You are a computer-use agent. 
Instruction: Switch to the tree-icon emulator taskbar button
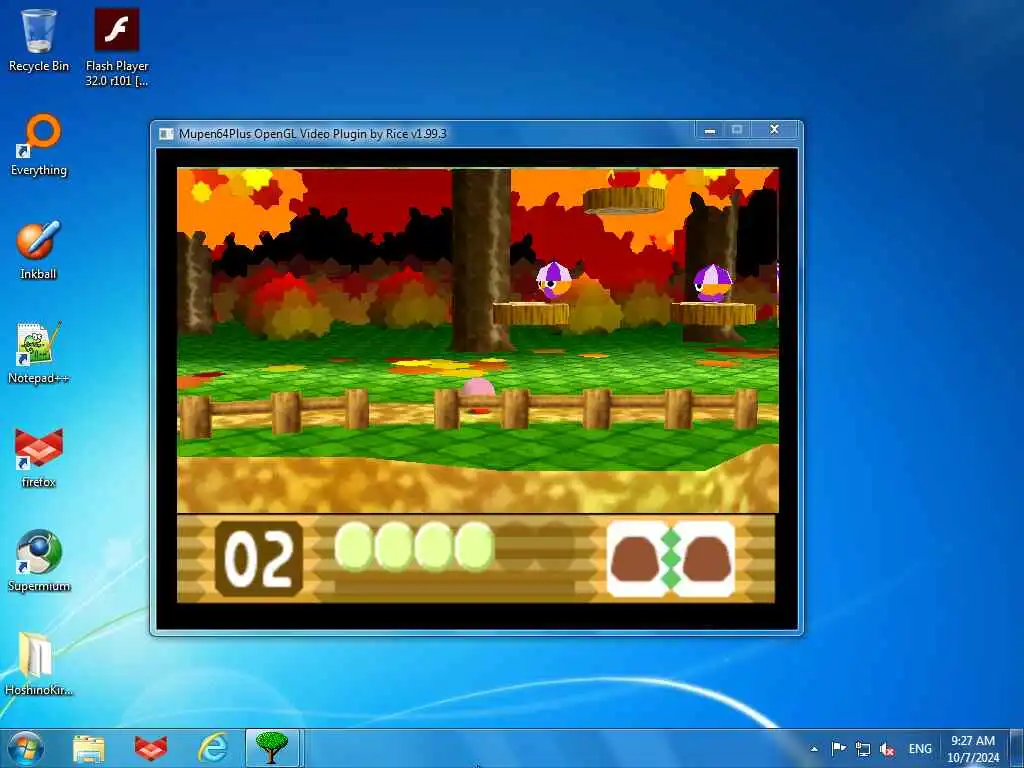tap(272, 748)
